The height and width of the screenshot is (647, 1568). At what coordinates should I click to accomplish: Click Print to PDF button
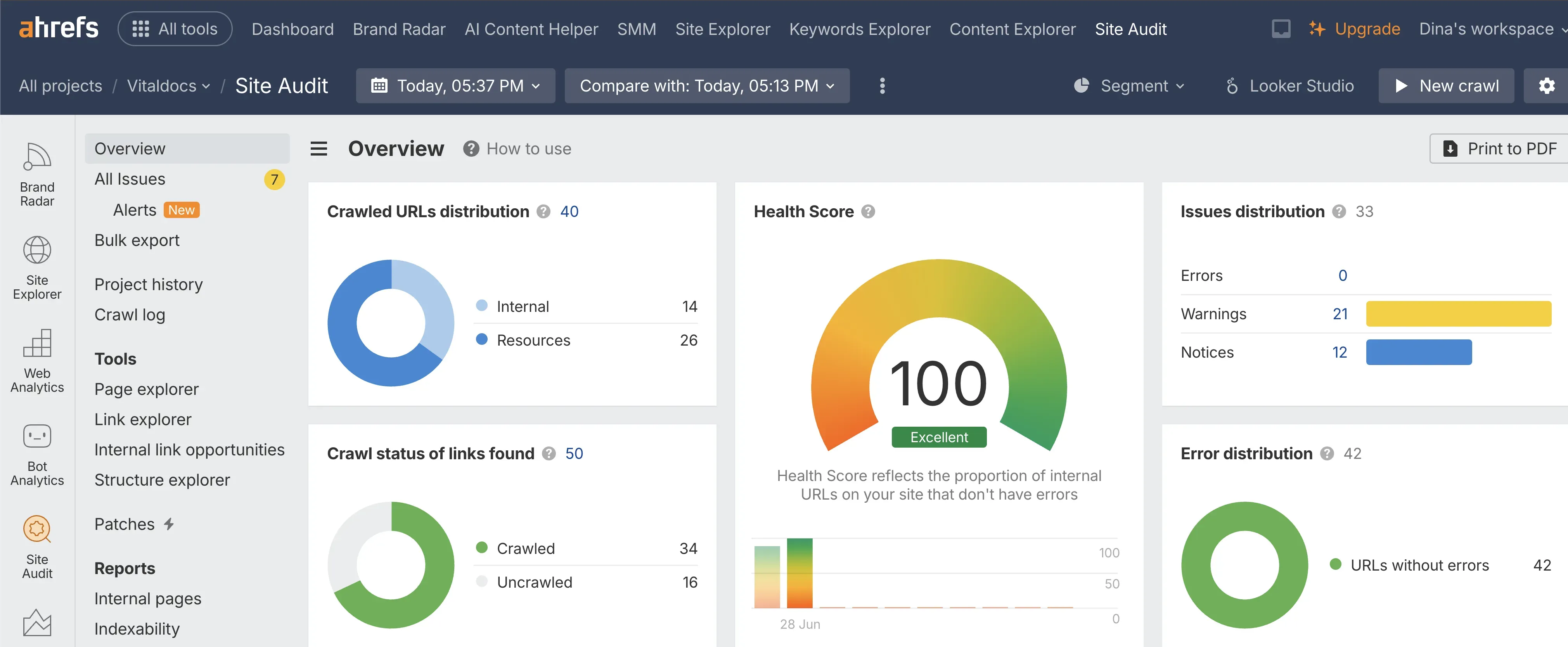tap(1499, 149)
